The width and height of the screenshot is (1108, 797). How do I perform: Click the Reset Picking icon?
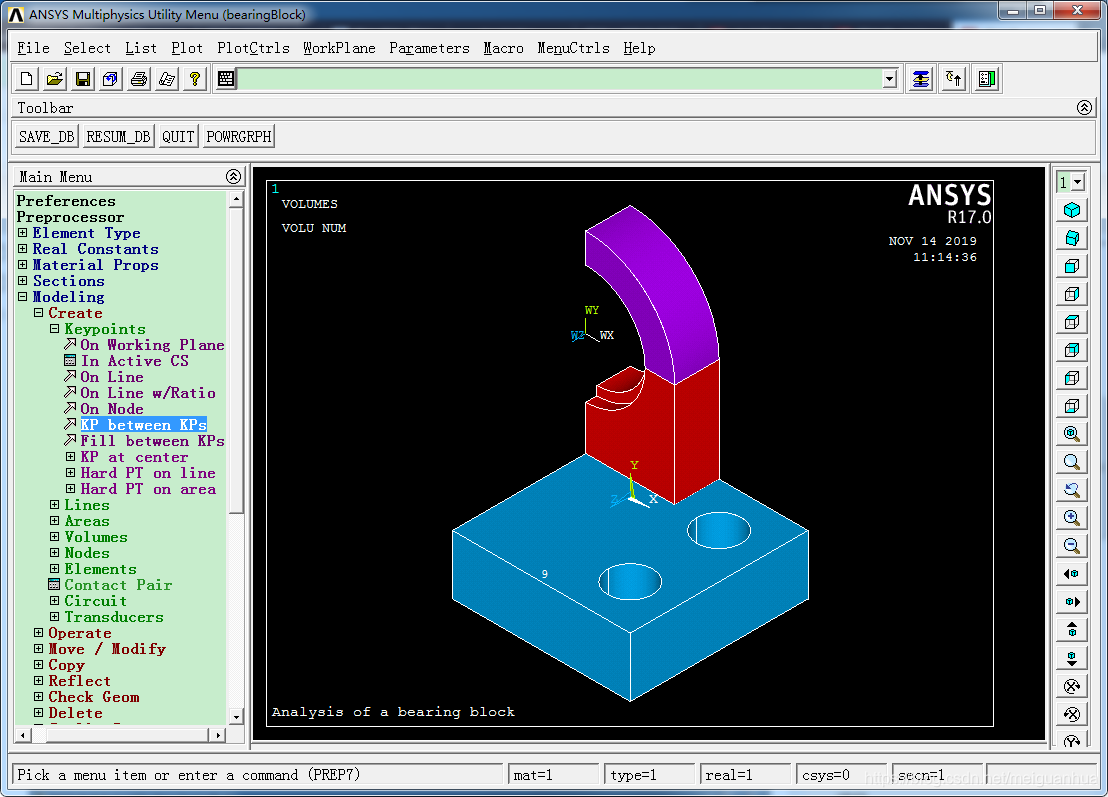[x=954, y=79]
